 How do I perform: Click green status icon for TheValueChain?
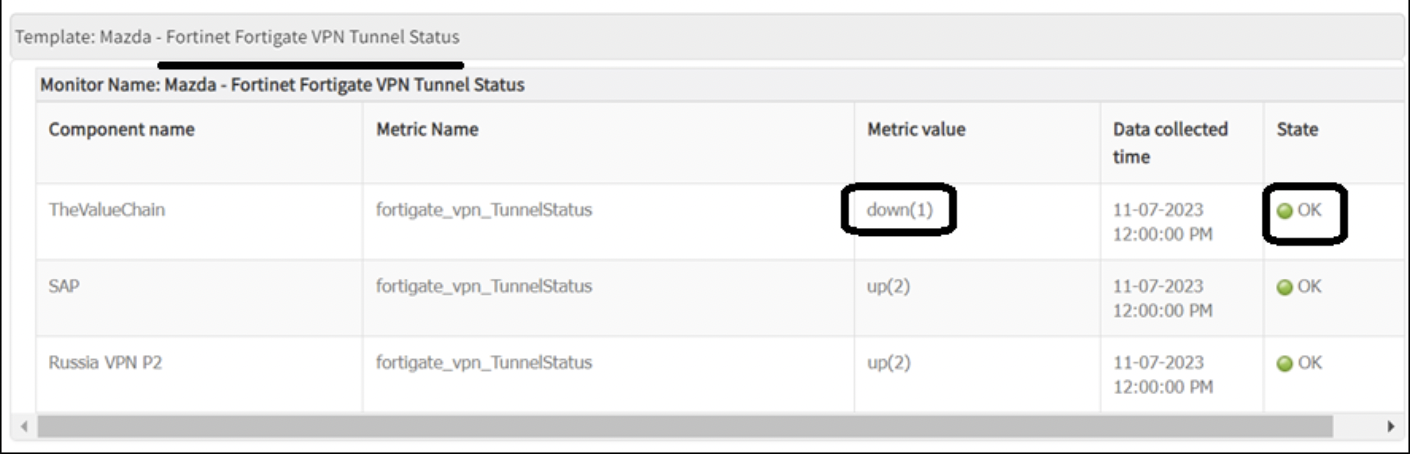point(1285,211)
